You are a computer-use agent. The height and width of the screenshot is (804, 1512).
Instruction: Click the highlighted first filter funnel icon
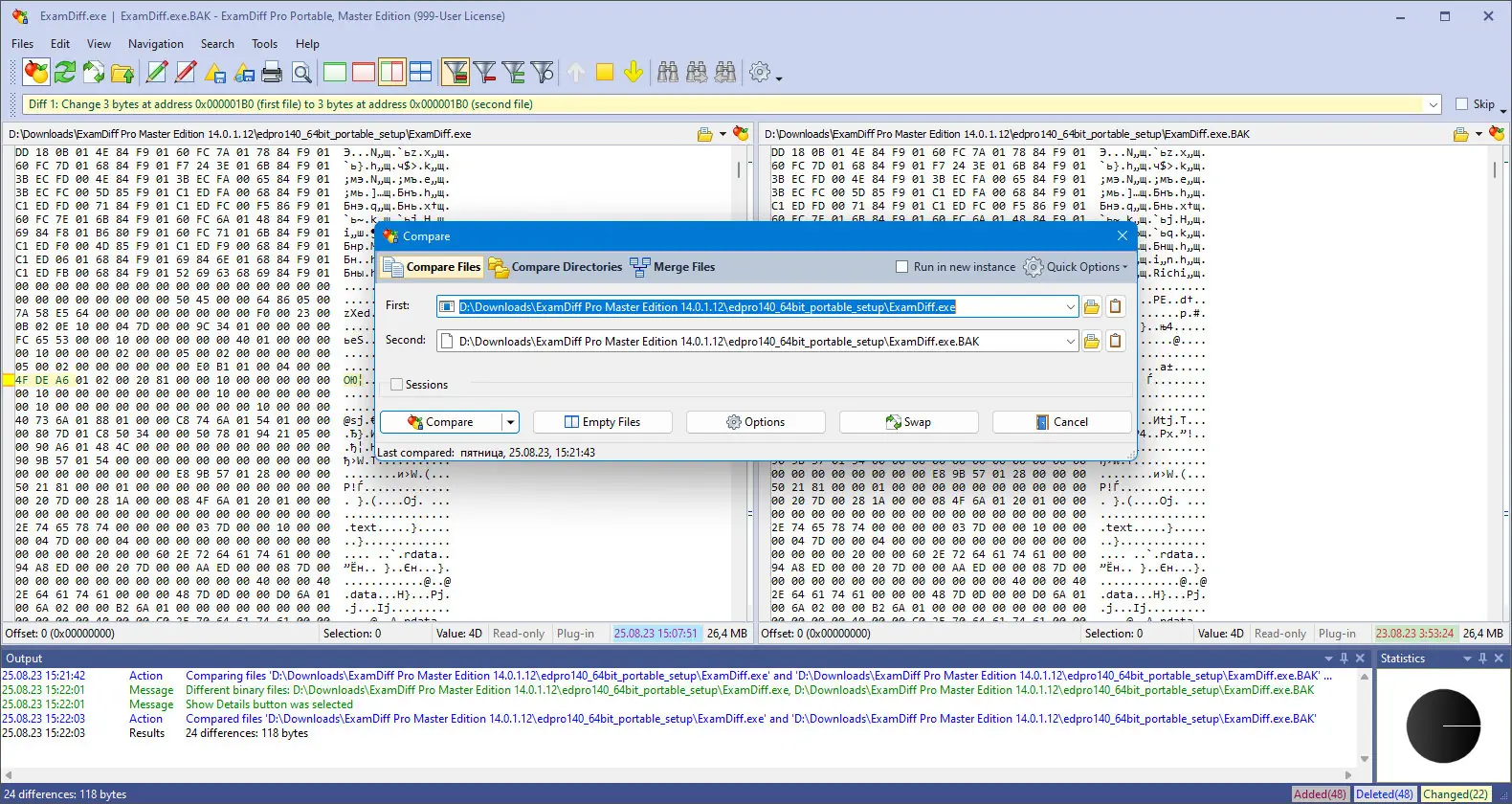point(456,72)
